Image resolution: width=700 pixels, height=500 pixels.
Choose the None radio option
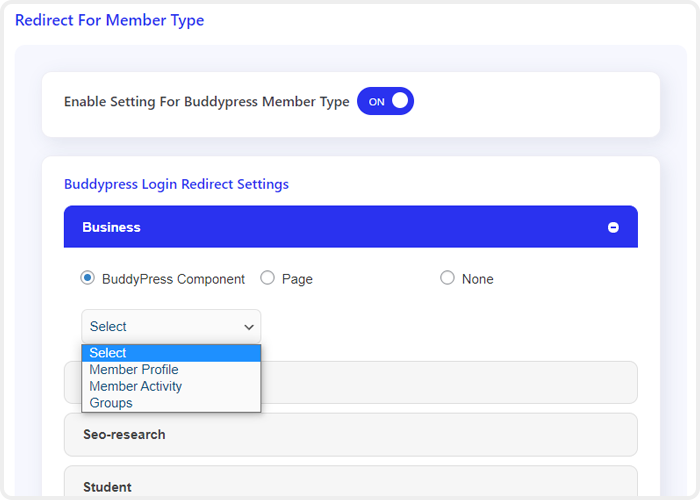click(x=447, y=278)
